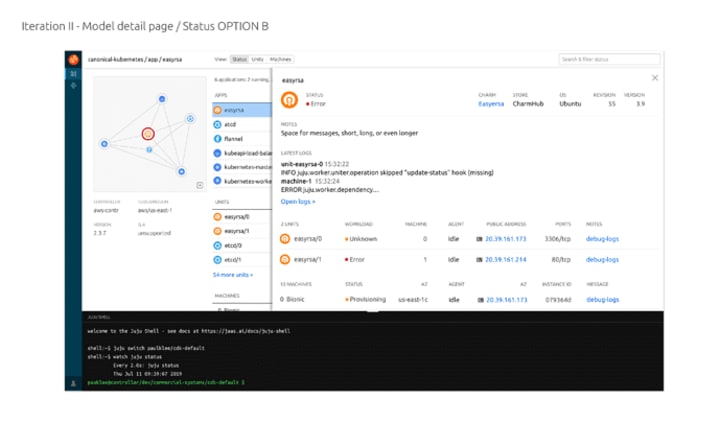Screen dimensions: 720x423
Task: Open debug-logs for easyrsa/1
Action: 602,259
